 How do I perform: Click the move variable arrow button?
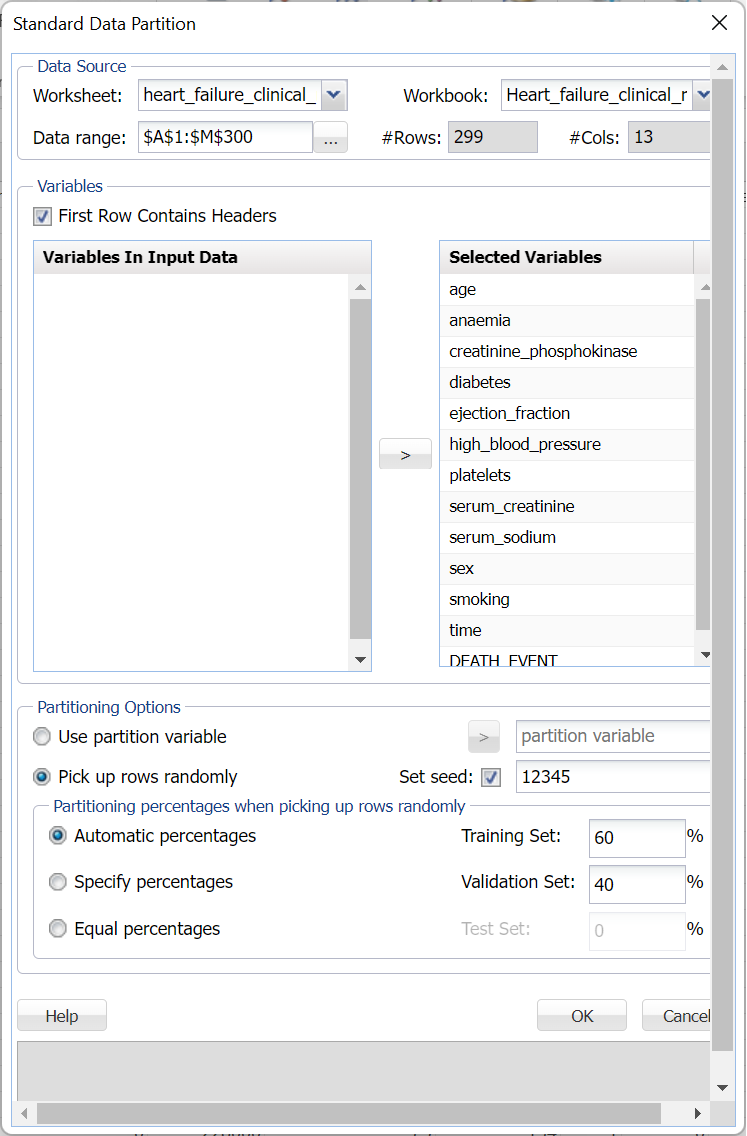(405, 454)
